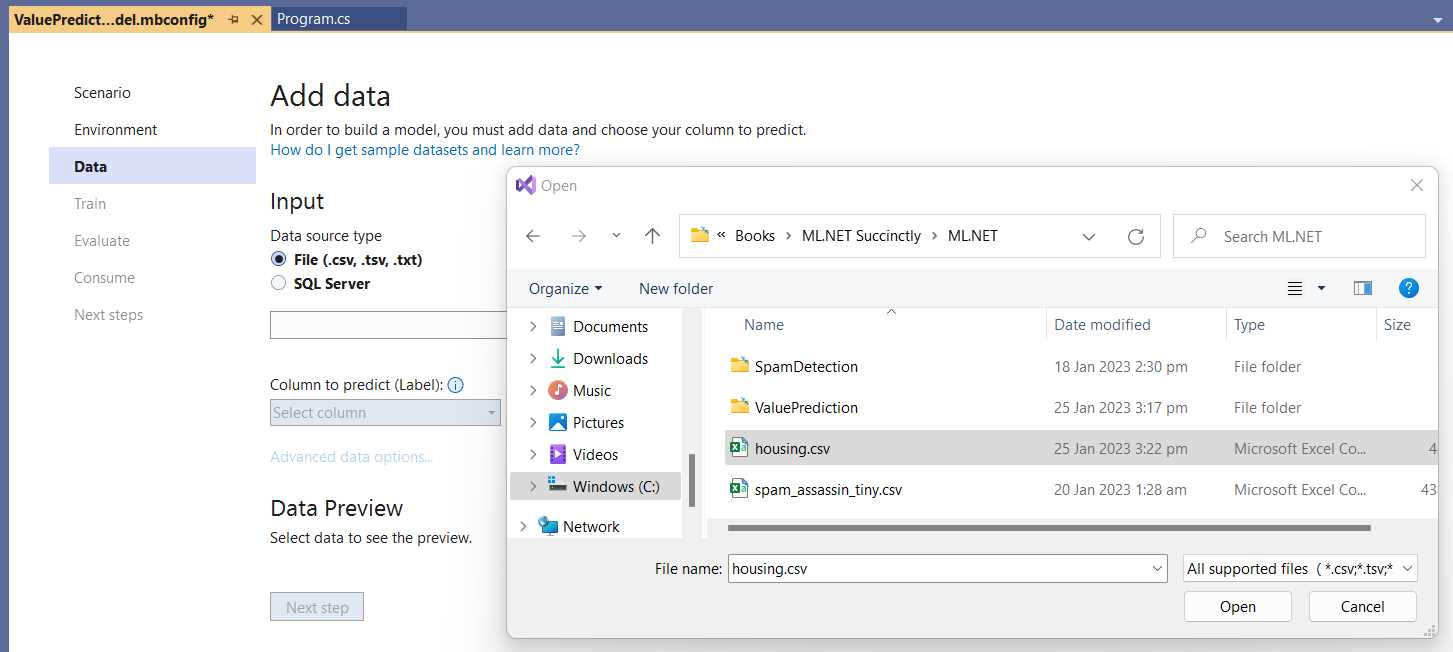This screenshot has width=1453, height=652.
Task: Go to the Scenario step
Action: [x=102, y=92]
